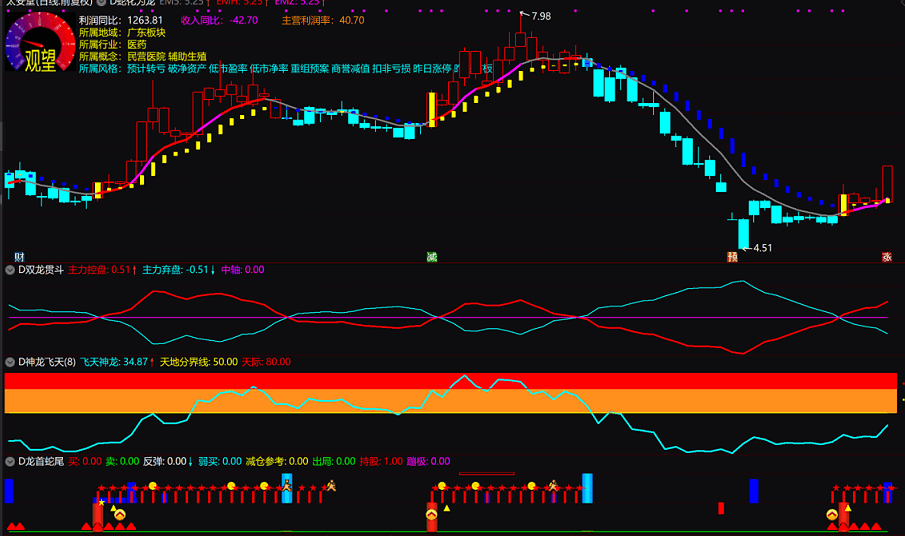
Task: Click the 昨日涨停 style tag
Action: [432, 69]
